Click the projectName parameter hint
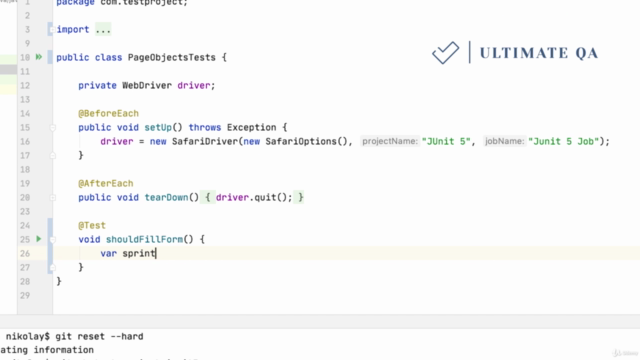The height and width of the screenshot is (360, 640). pos(390,142)
